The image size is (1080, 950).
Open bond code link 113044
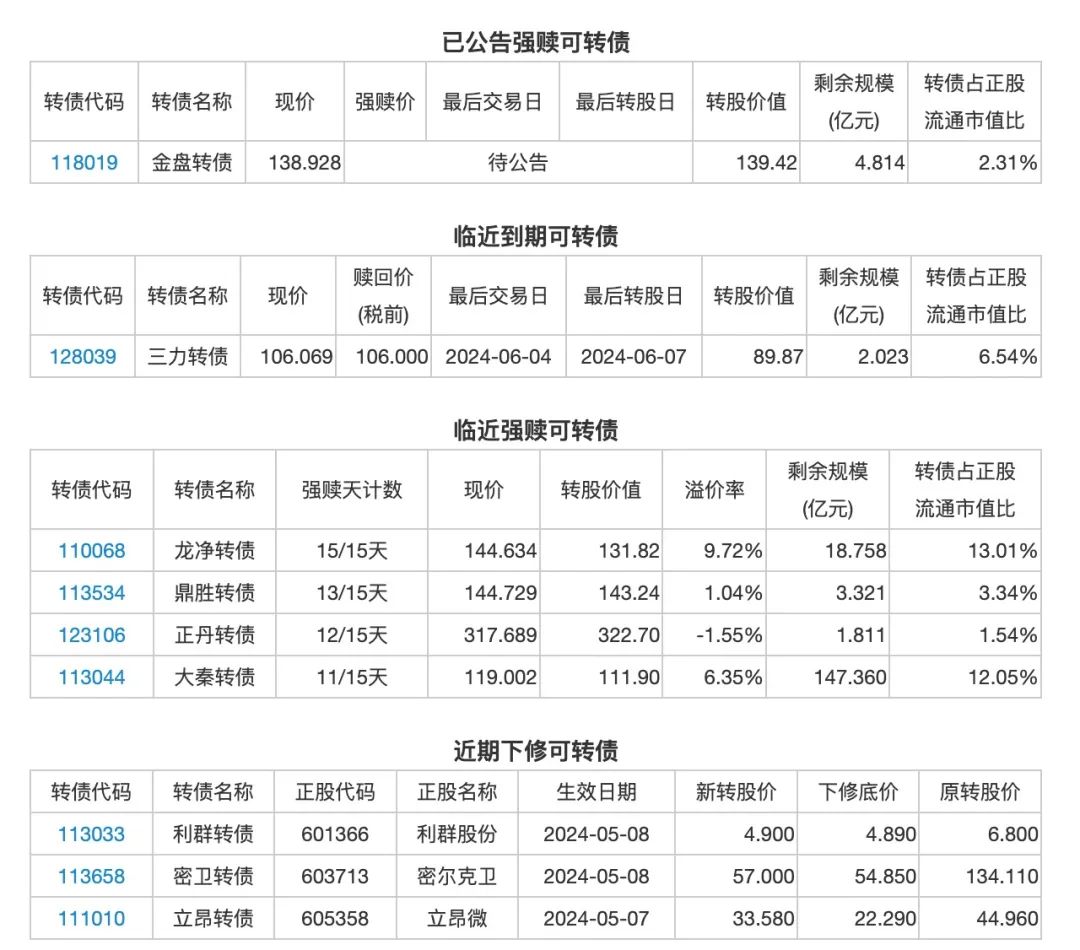click(x=90, y=677)
